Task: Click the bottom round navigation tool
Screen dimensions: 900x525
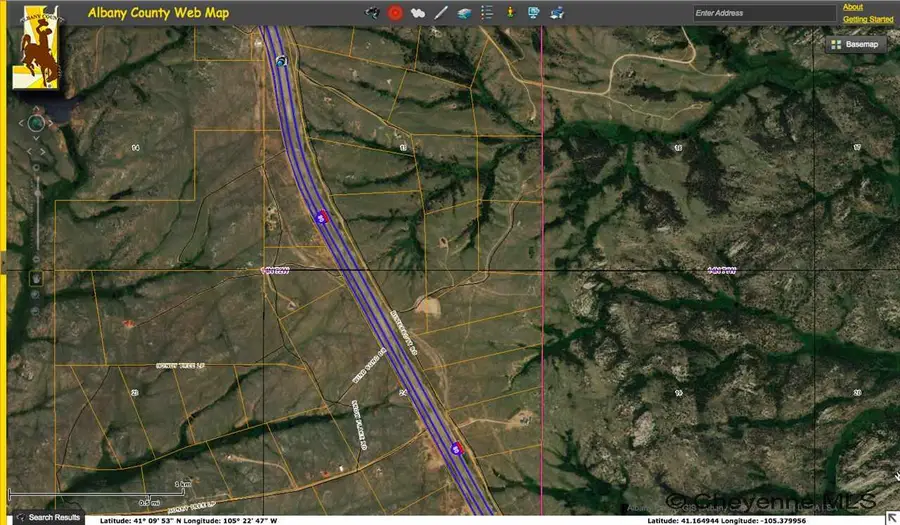Action: tap(35, 311)
